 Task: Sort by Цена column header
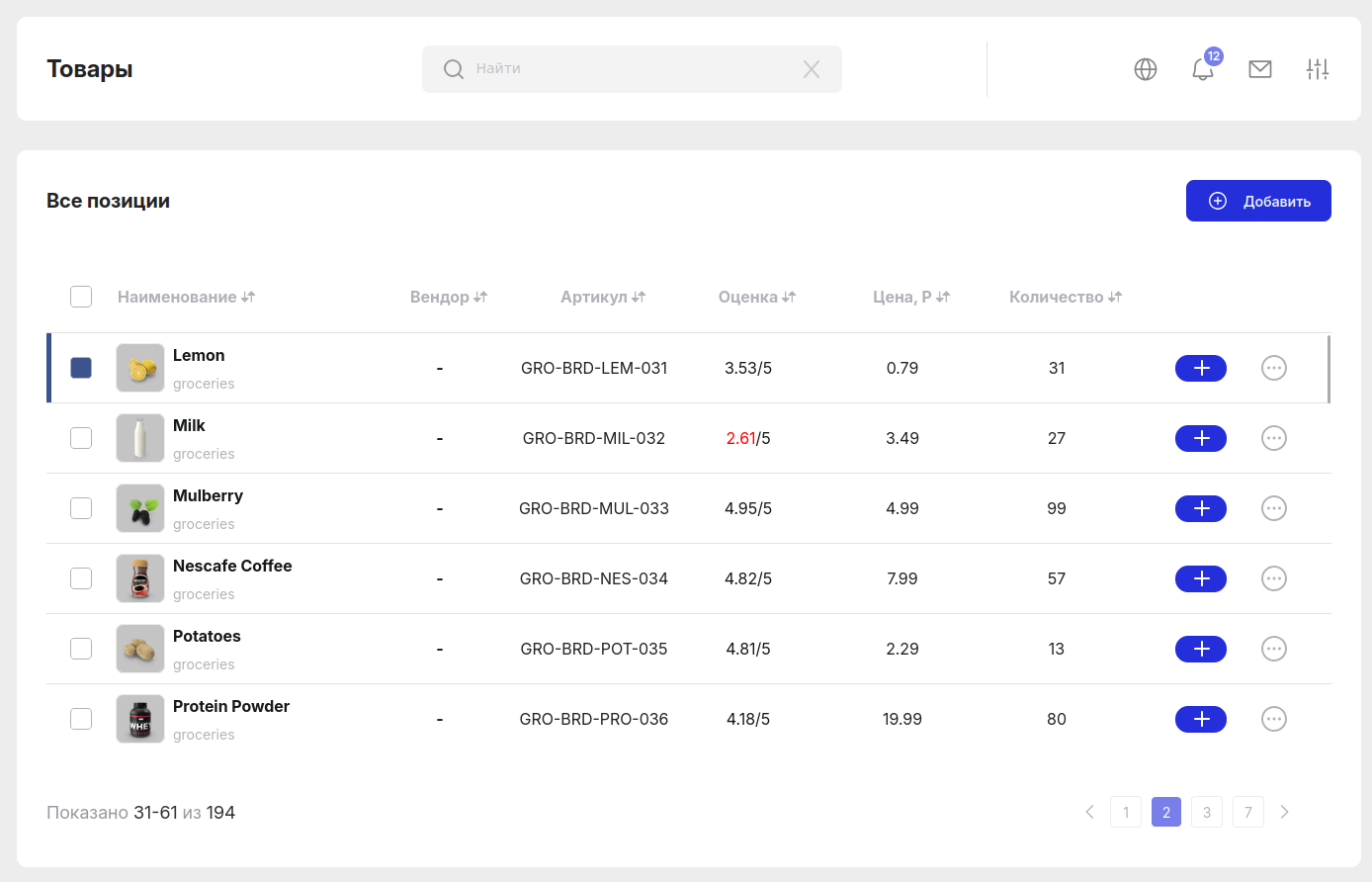[x=911, y=297]
